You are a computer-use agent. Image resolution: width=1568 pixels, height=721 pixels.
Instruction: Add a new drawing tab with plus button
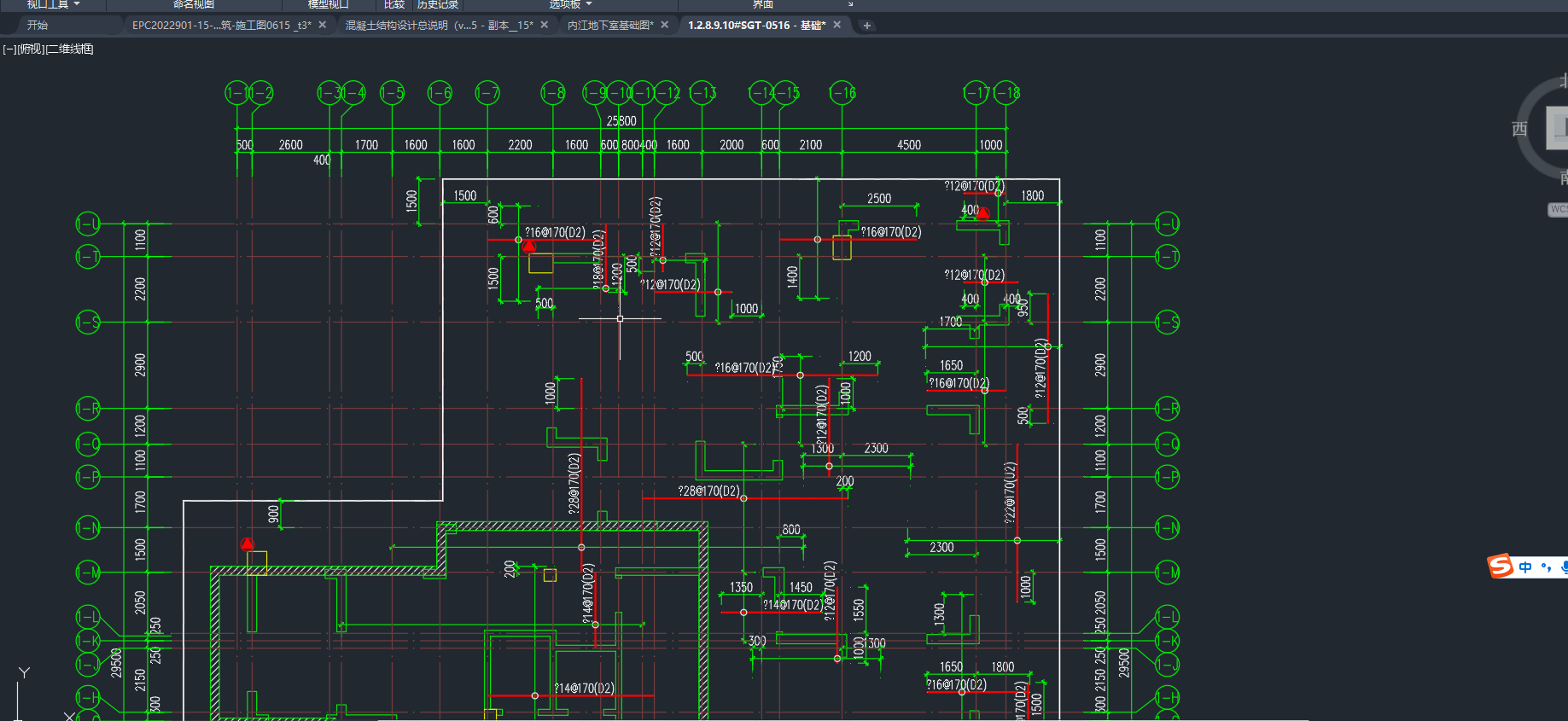pos(867,26)
